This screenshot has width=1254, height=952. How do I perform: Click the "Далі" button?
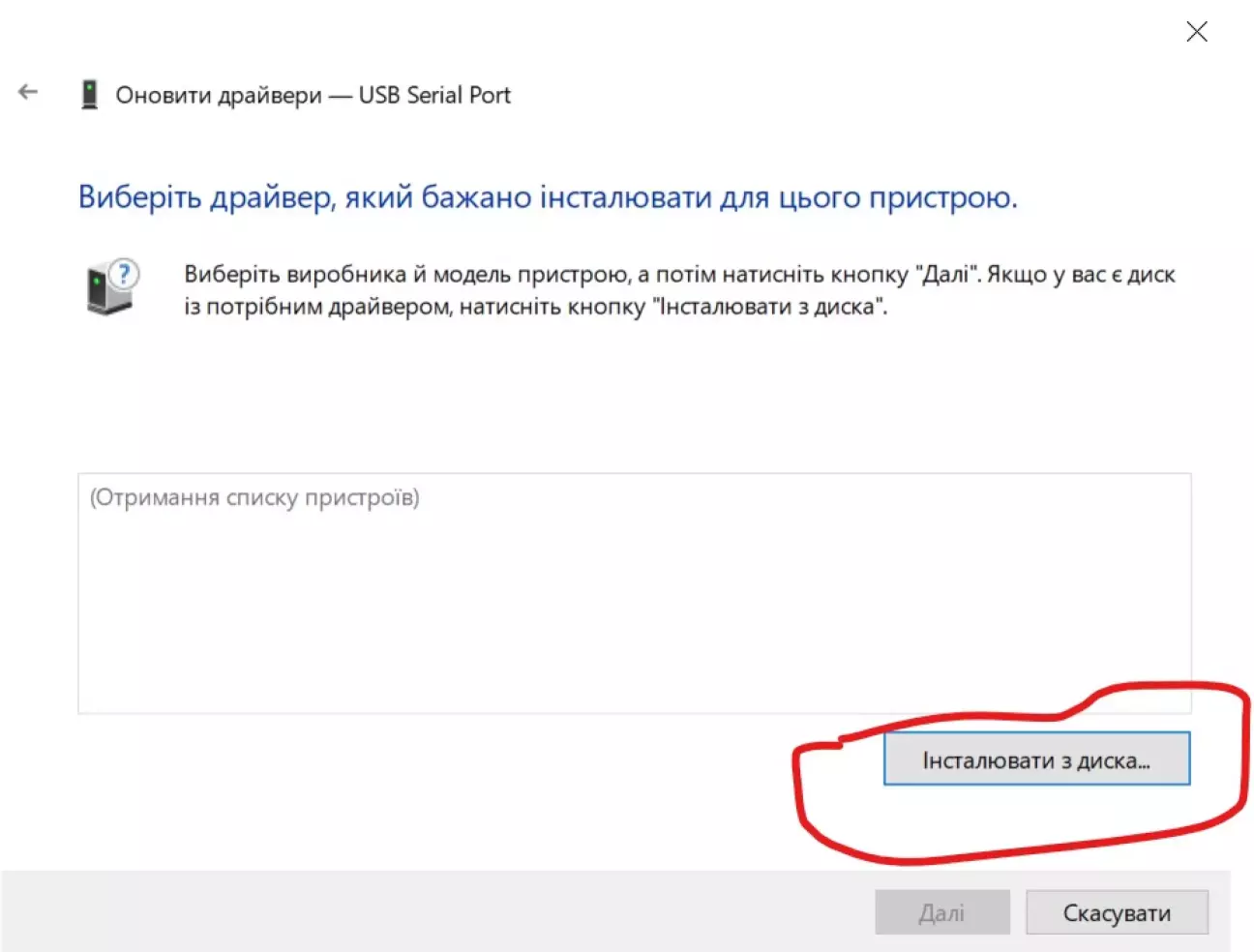coord(941,912)
